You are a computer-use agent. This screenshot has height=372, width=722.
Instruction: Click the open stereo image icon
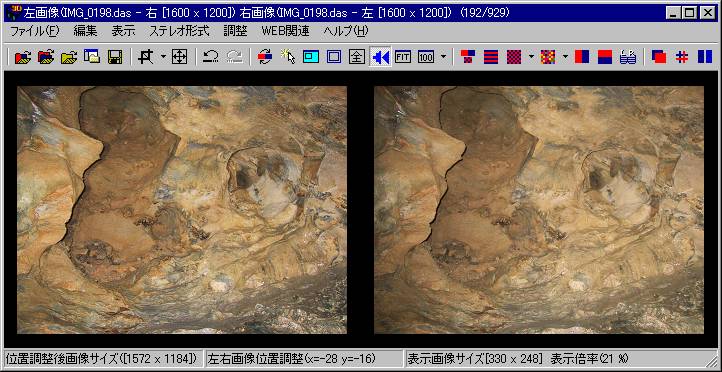[x=23, y=57]
